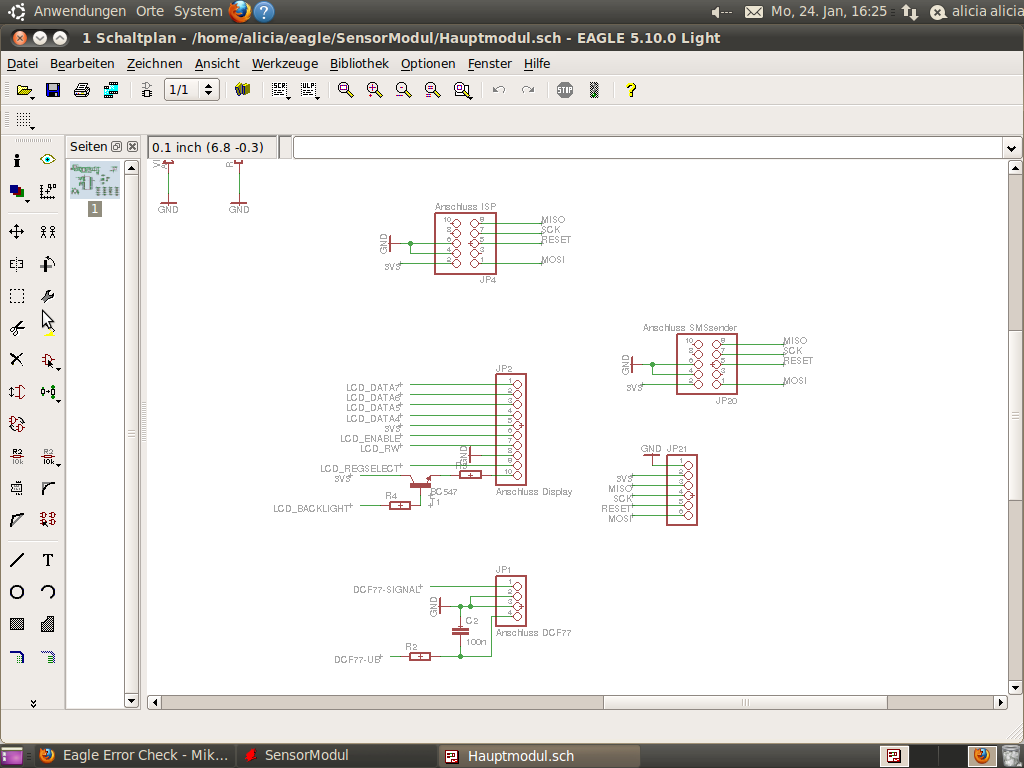Select the Cut (scissors) tool

[x=17, y=328]
